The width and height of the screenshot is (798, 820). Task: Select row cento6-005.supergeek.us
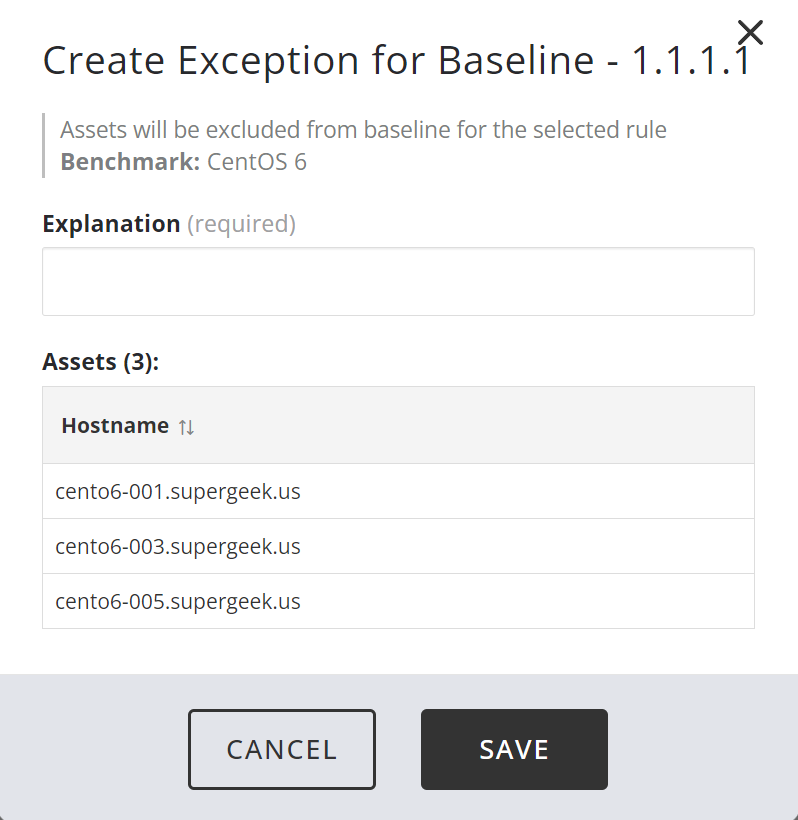178,602
